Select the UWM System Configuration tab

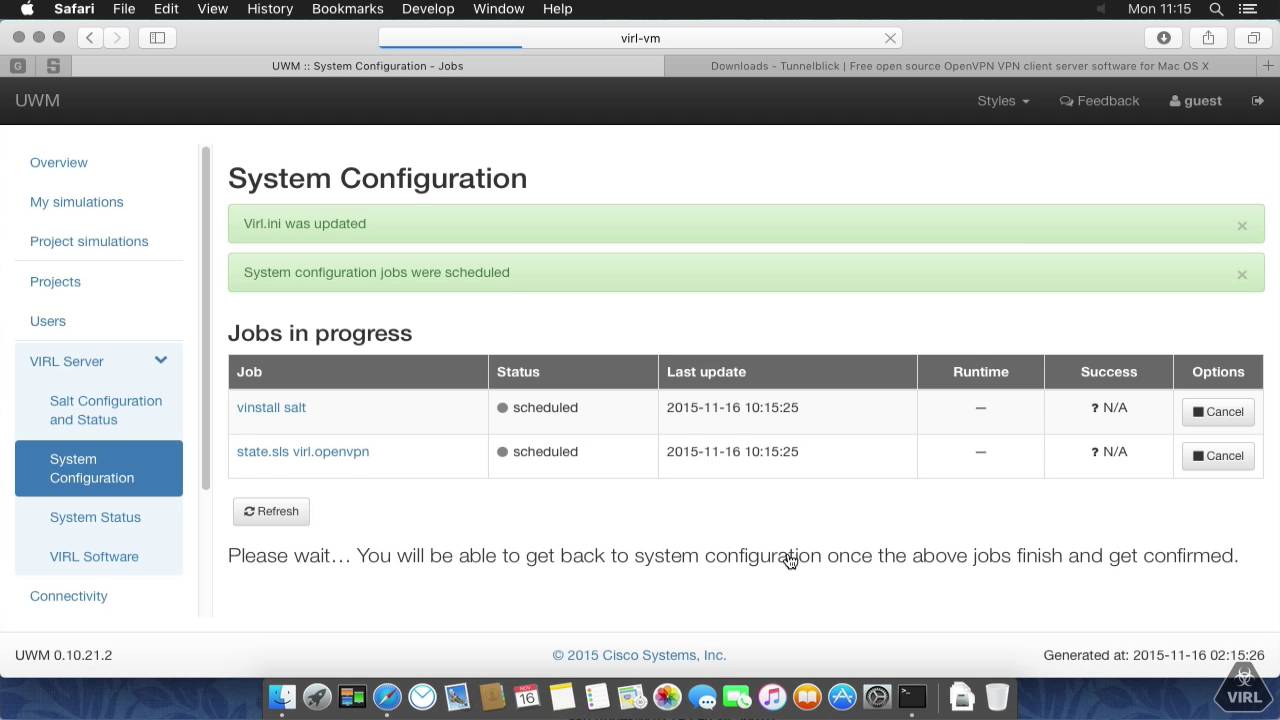(x=367, y=66)
